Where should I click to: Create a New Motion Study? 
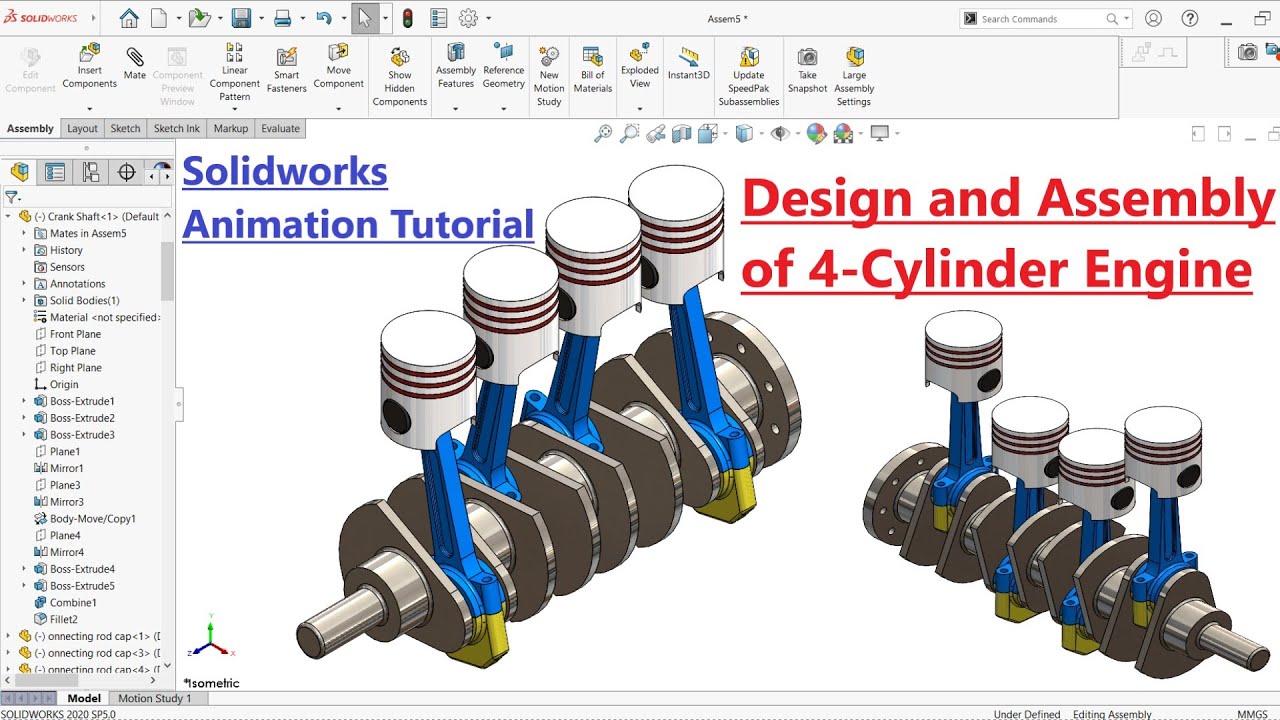tap(549, 76)
